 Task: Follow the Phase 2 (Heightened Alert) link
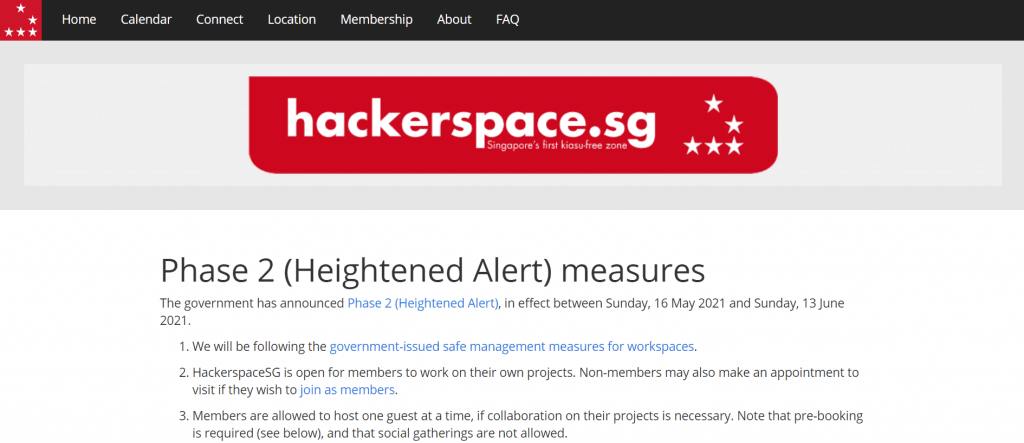[423, 303]
